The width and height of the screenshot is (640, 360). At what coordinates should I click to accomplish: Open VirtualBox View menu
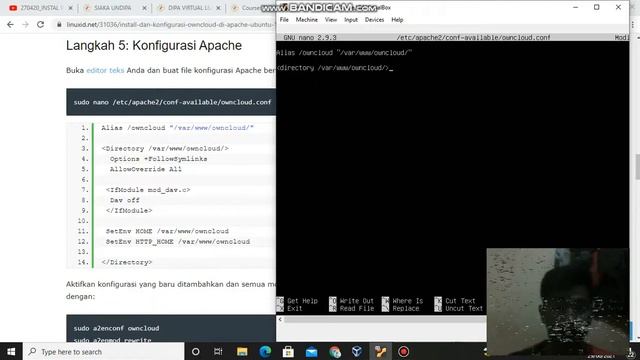click(x=331, y=20)
